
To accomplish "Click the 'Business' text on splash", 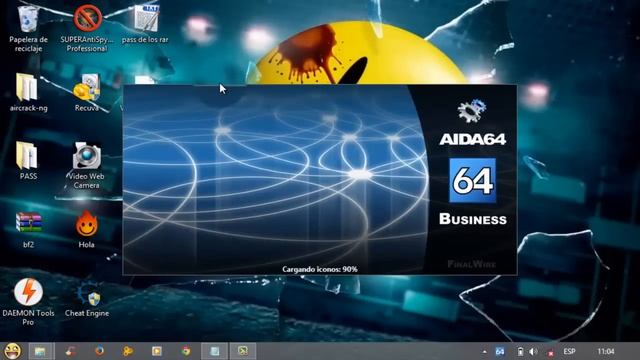I will (x=473, y=219).
